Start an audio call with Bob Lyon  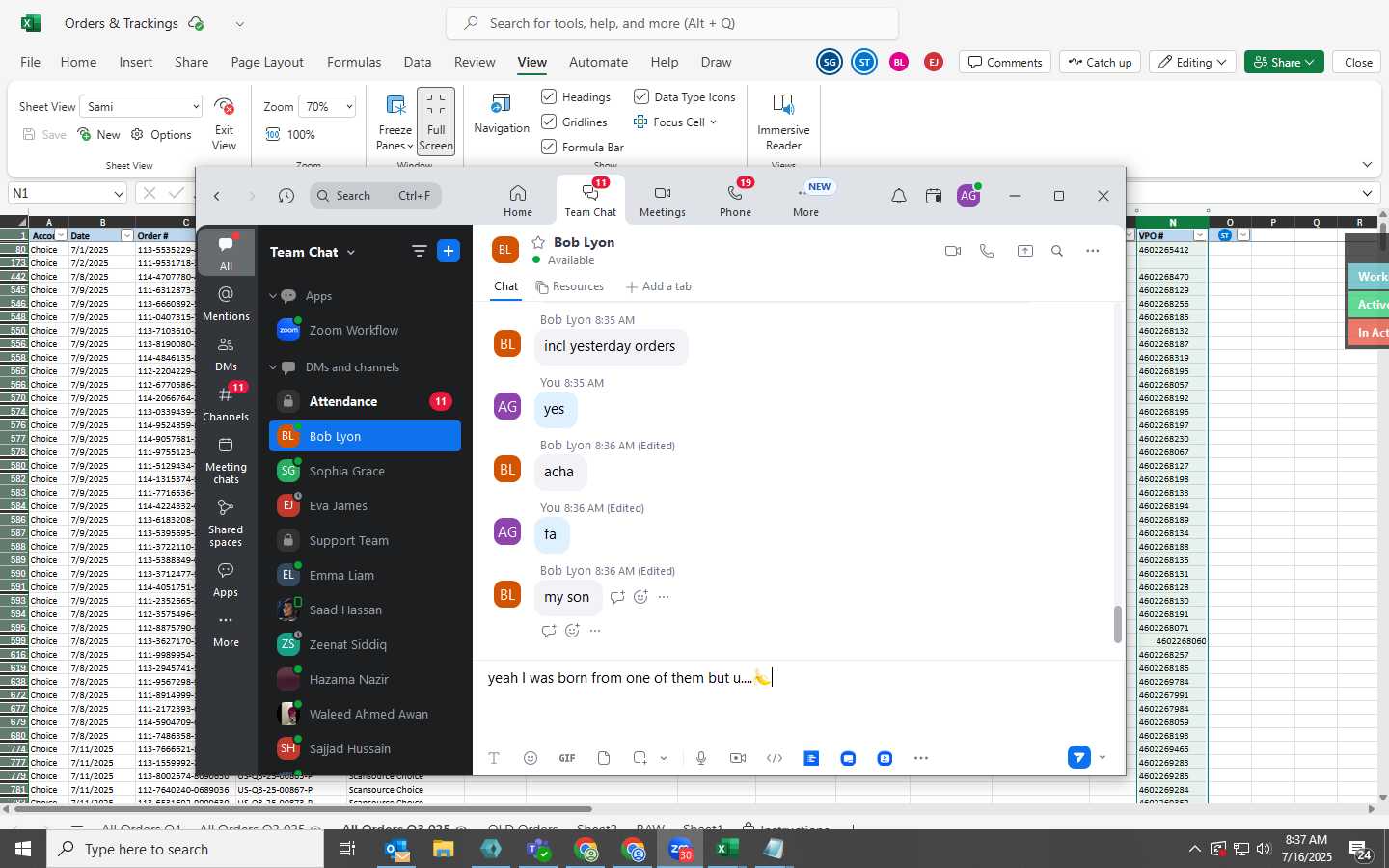[987, 251]
